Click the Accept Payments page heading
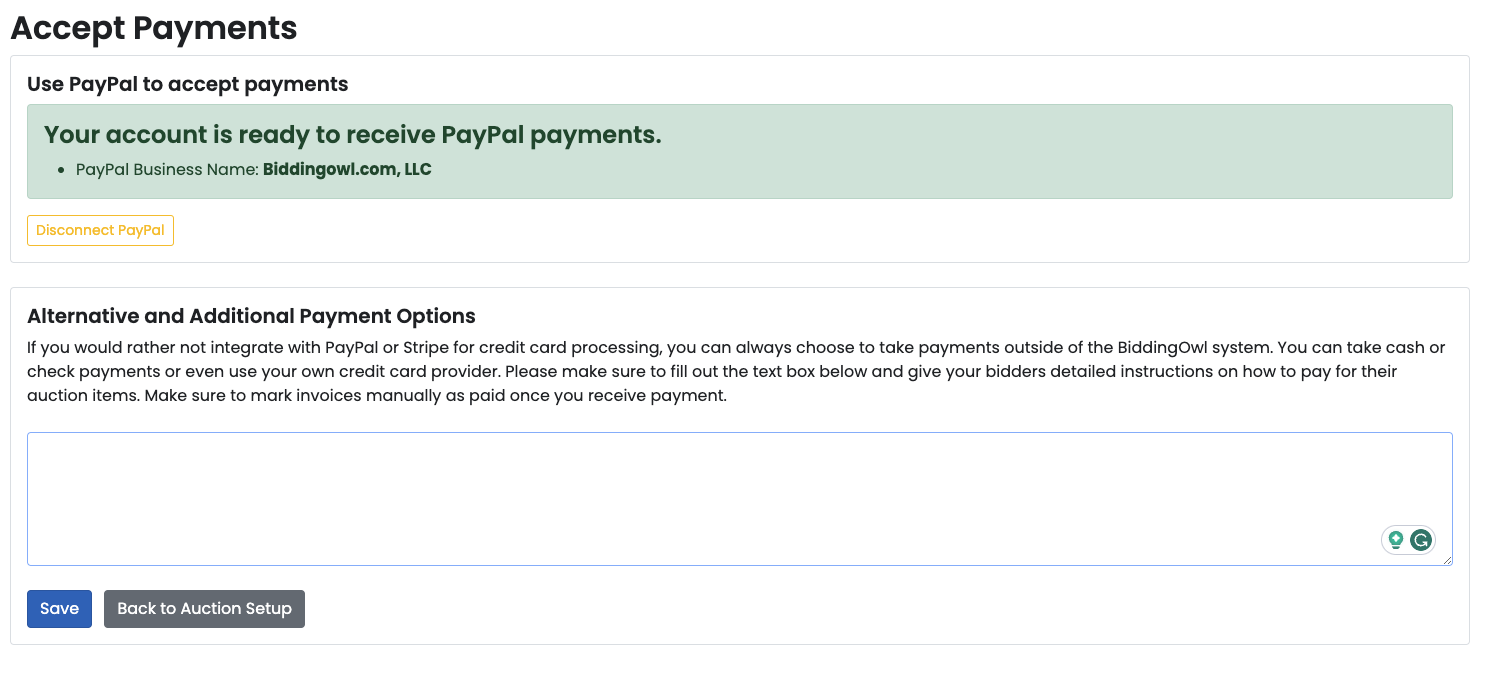Screen dimensions: 1494x686 pos(154,28)
